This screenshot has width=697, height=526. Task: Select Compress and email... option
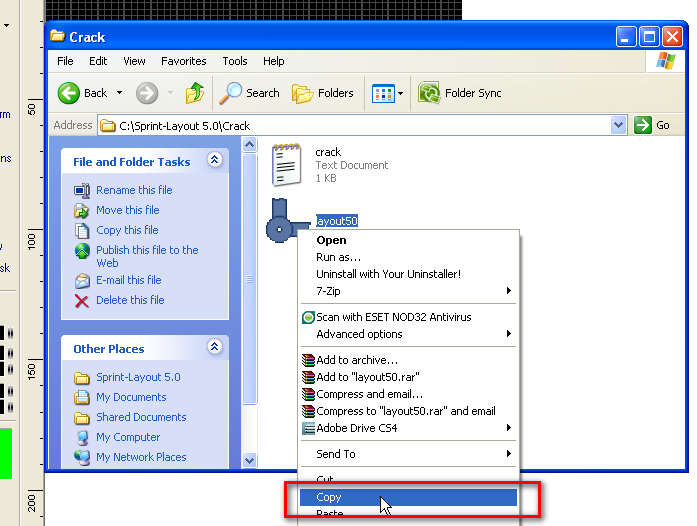coord(409,394)
